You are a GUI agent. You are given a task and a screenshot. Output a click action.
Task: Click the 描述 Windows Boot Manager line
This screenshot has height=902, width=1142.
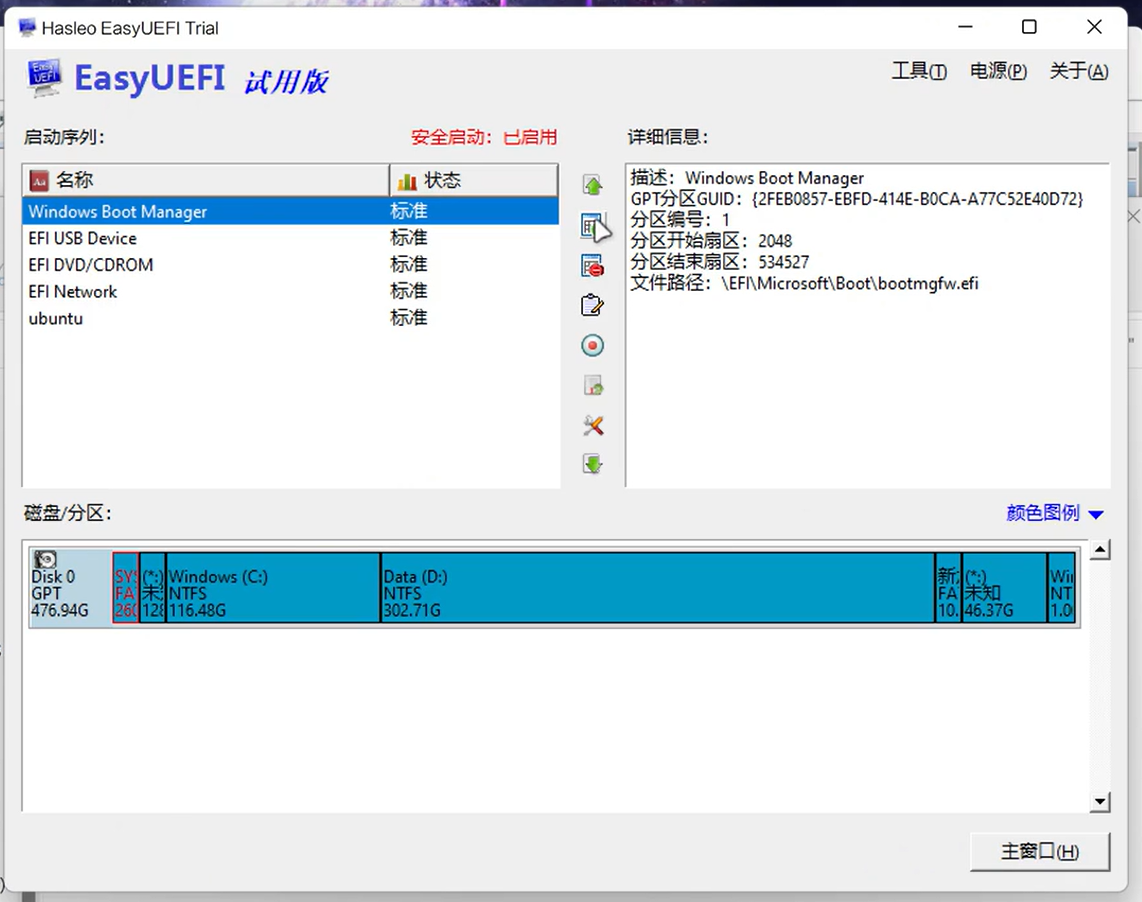747,178
